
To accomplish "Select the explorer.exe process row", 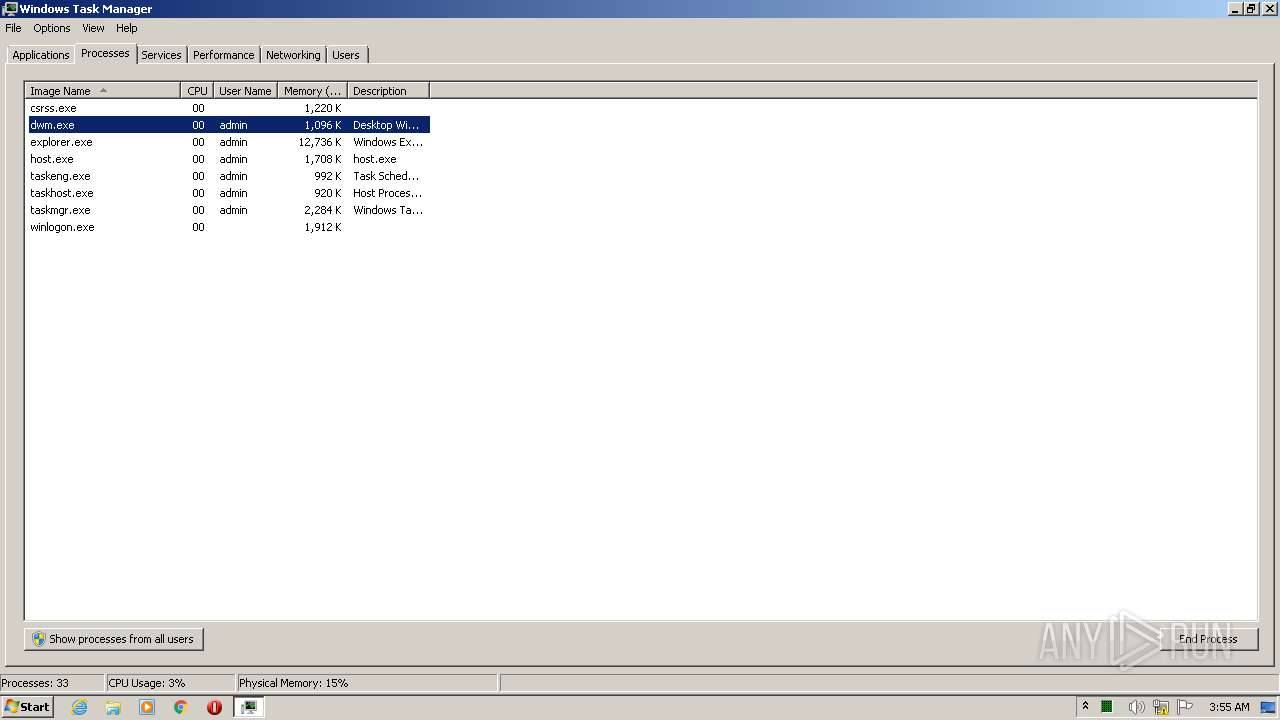I will tap(229, 142).
